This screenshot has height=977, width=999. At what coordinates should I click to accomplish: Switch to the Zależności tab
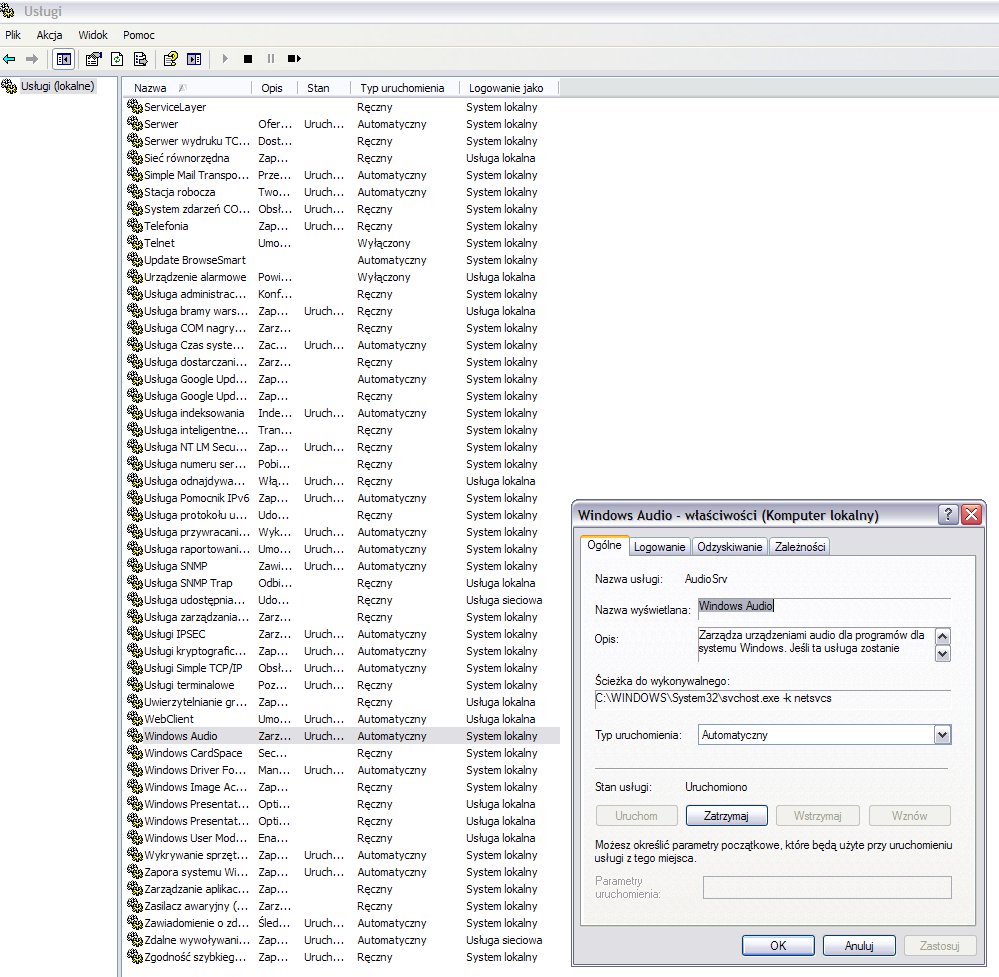(x=800, y=547)
